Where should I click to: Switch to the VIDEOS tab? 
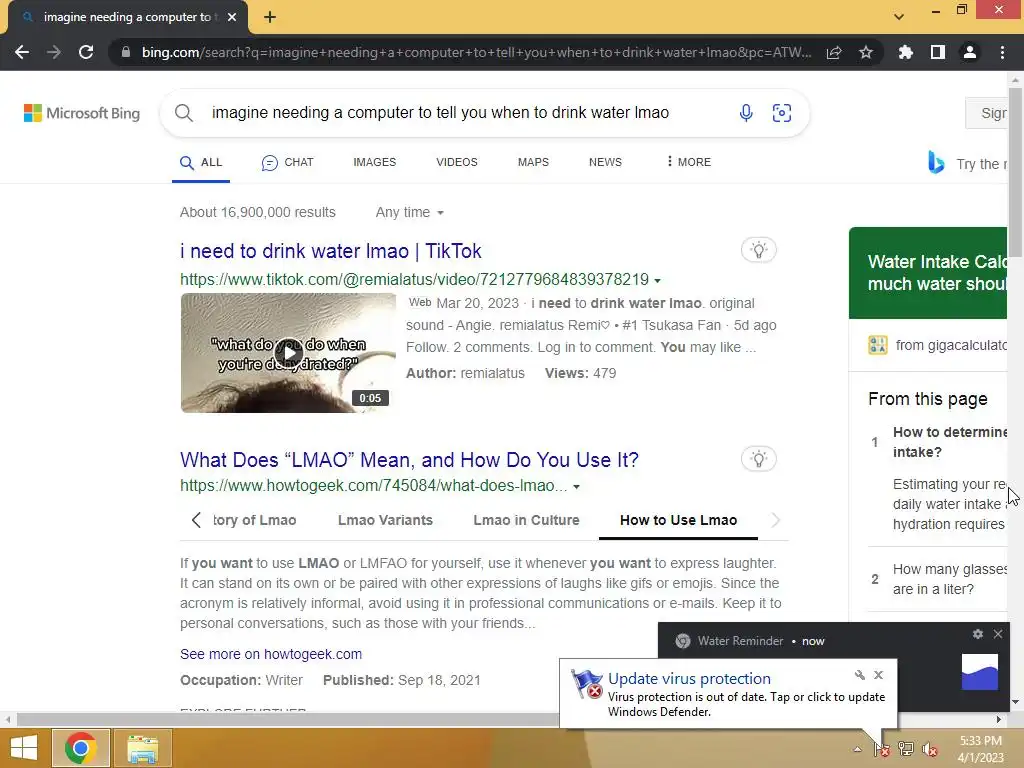456,162
